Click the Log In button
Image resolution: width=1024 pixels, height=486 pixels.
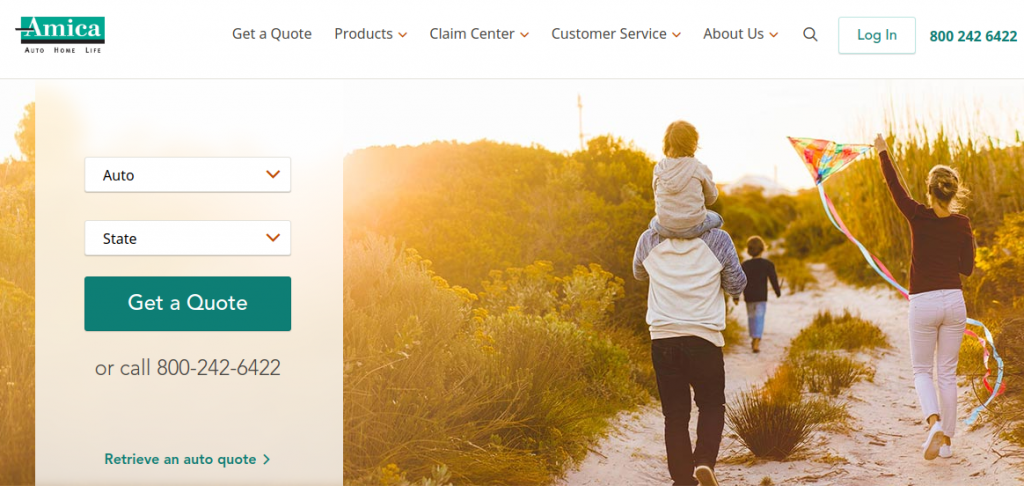point(876,35)
